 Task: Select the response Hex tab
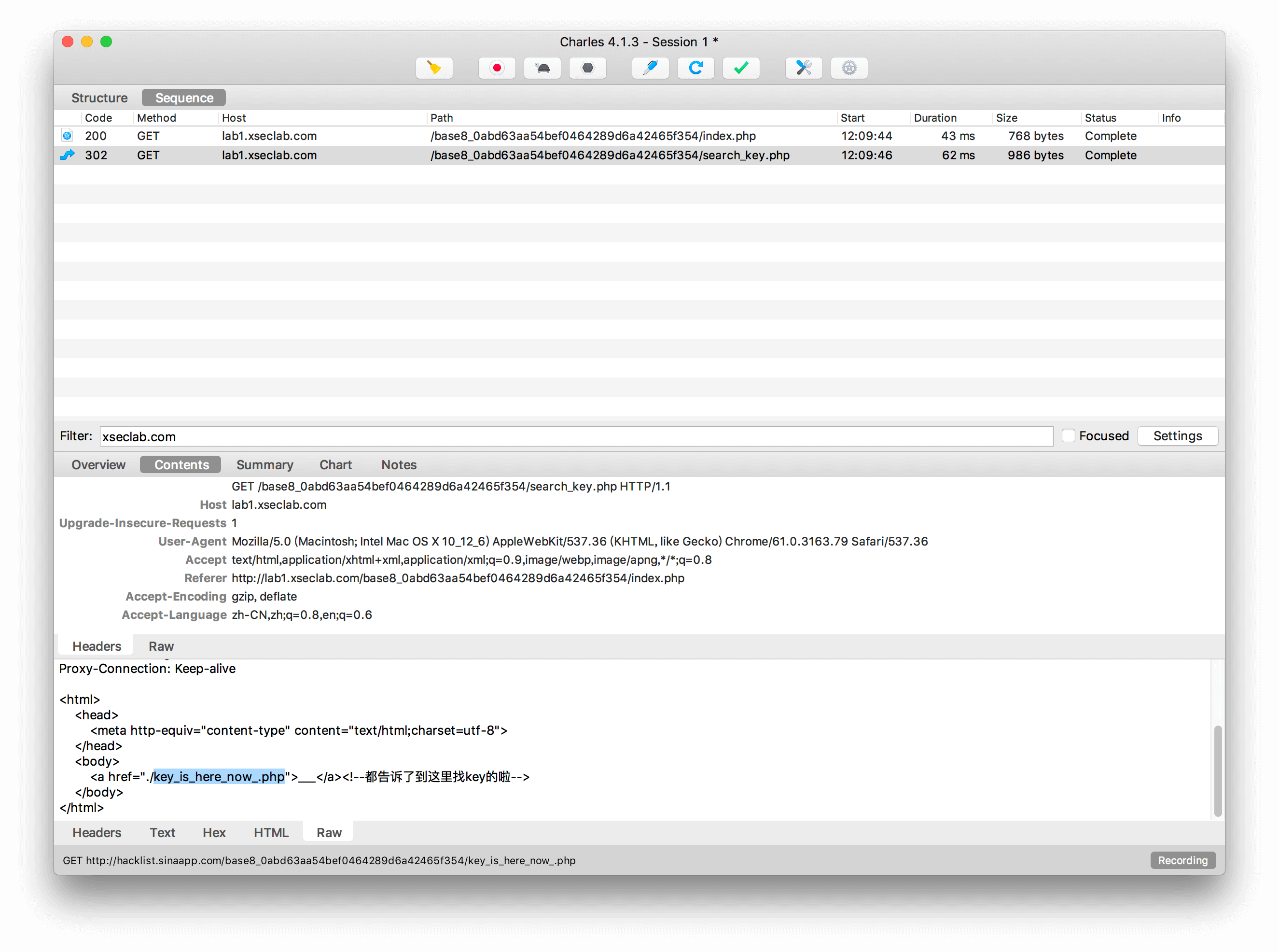click(x=214, y=833)
